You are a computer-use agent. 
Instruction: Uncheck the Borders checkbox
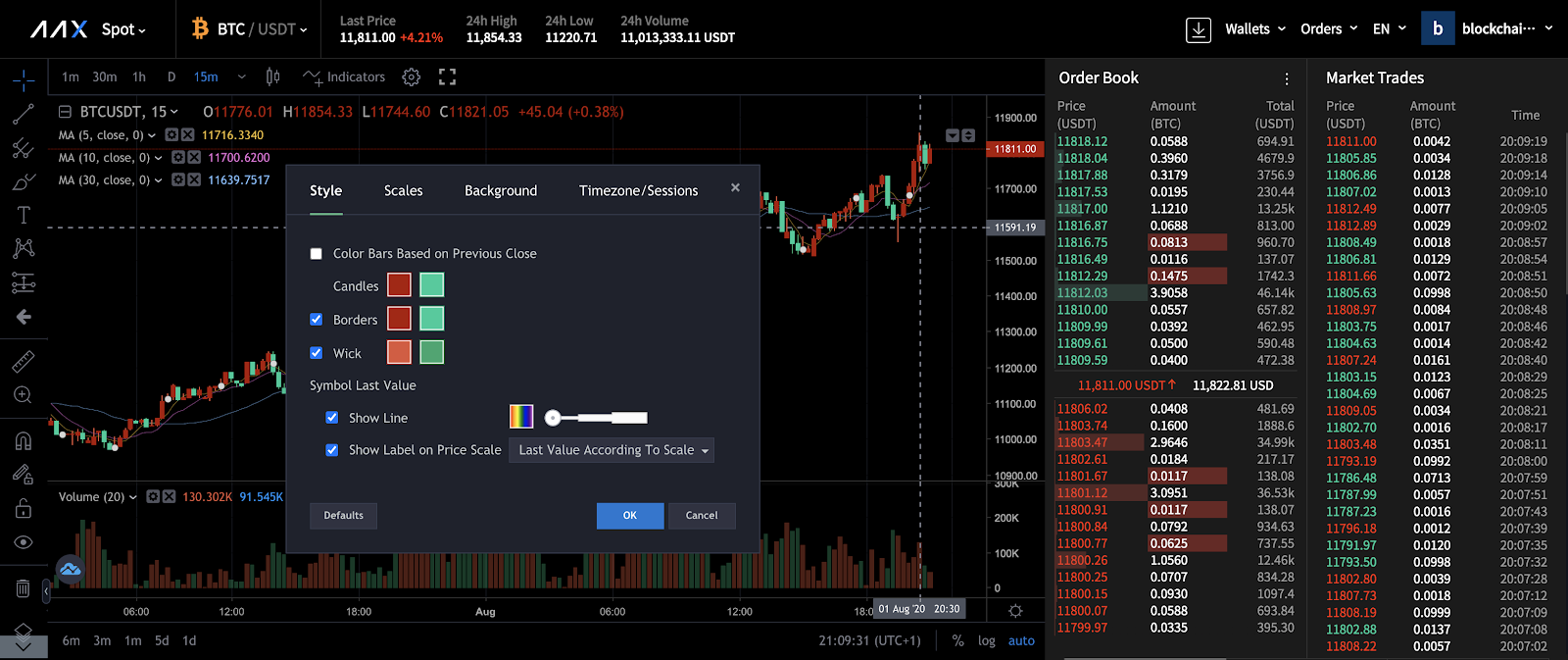pos(316,320)
